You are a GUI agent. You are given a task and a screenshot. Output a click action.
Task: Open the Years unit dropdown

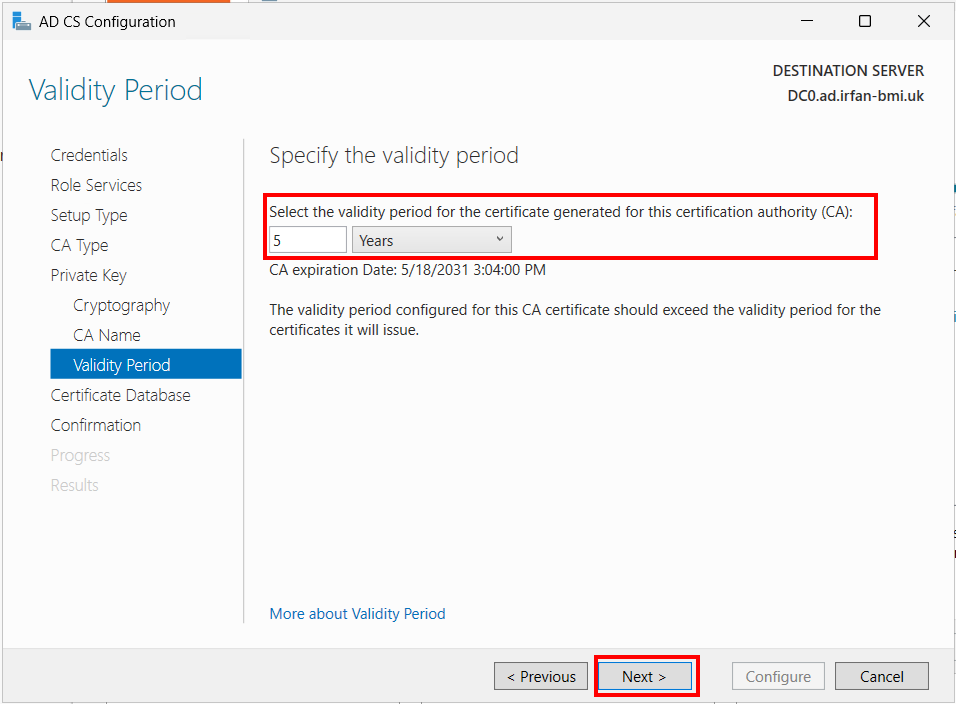tap(432, 240)
